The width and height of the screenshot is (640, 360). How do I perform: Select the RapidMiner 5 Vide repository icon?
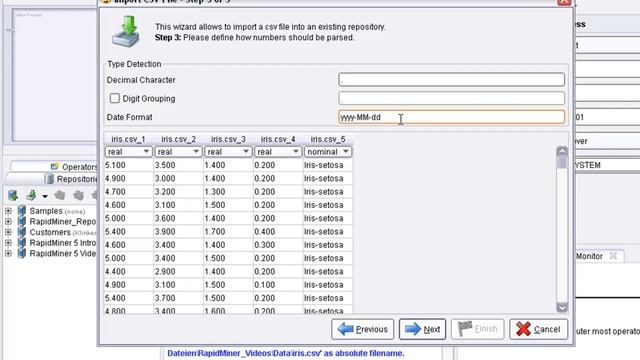pos(22,253)
